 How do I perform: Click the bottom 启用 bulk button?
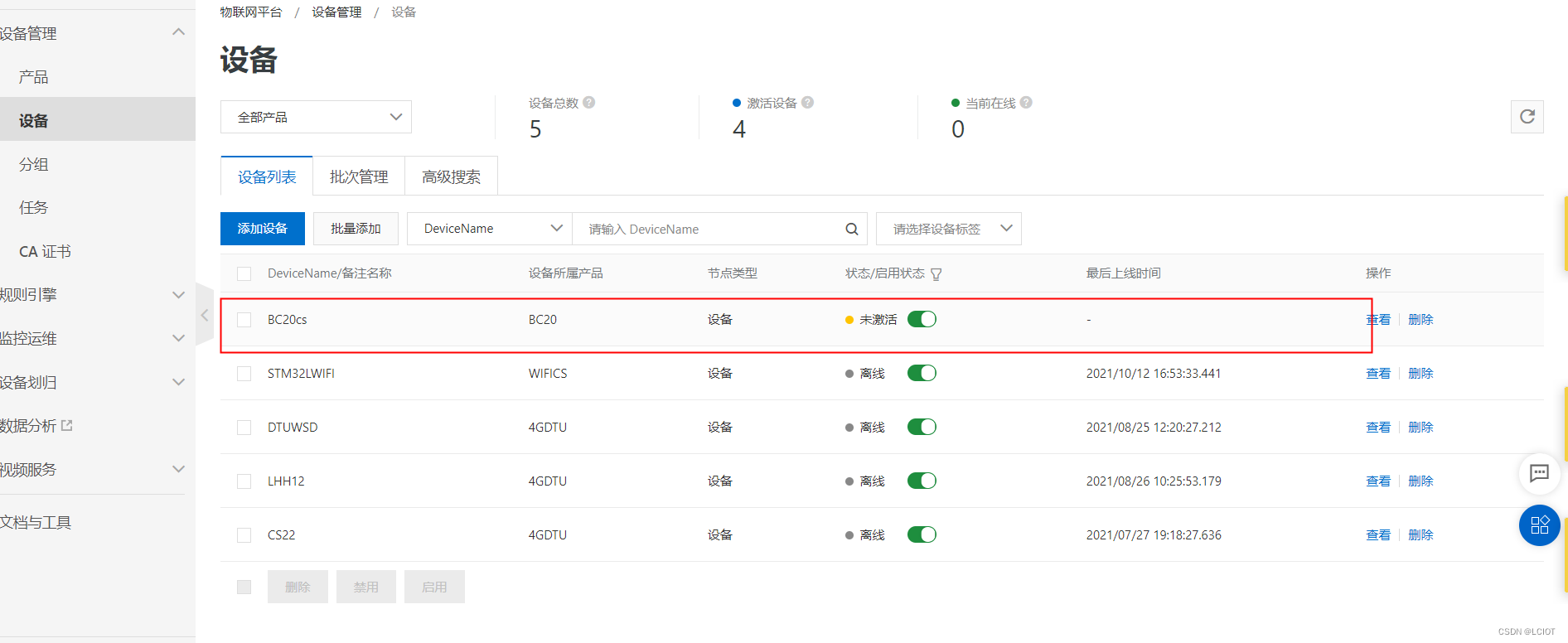click(x=434, y=587)
